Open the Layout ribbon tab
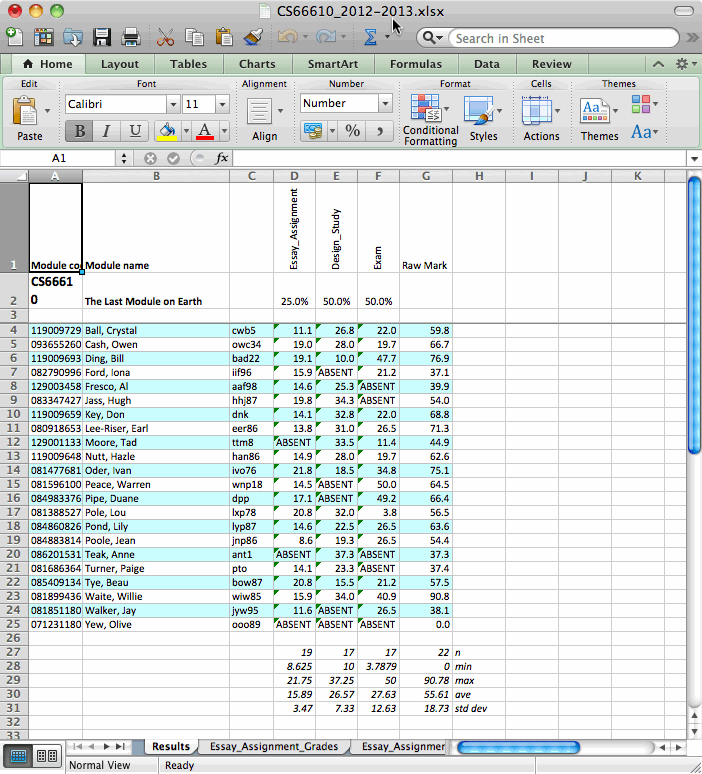The width and height of the screenshot is (702, 774). point(119,64)
